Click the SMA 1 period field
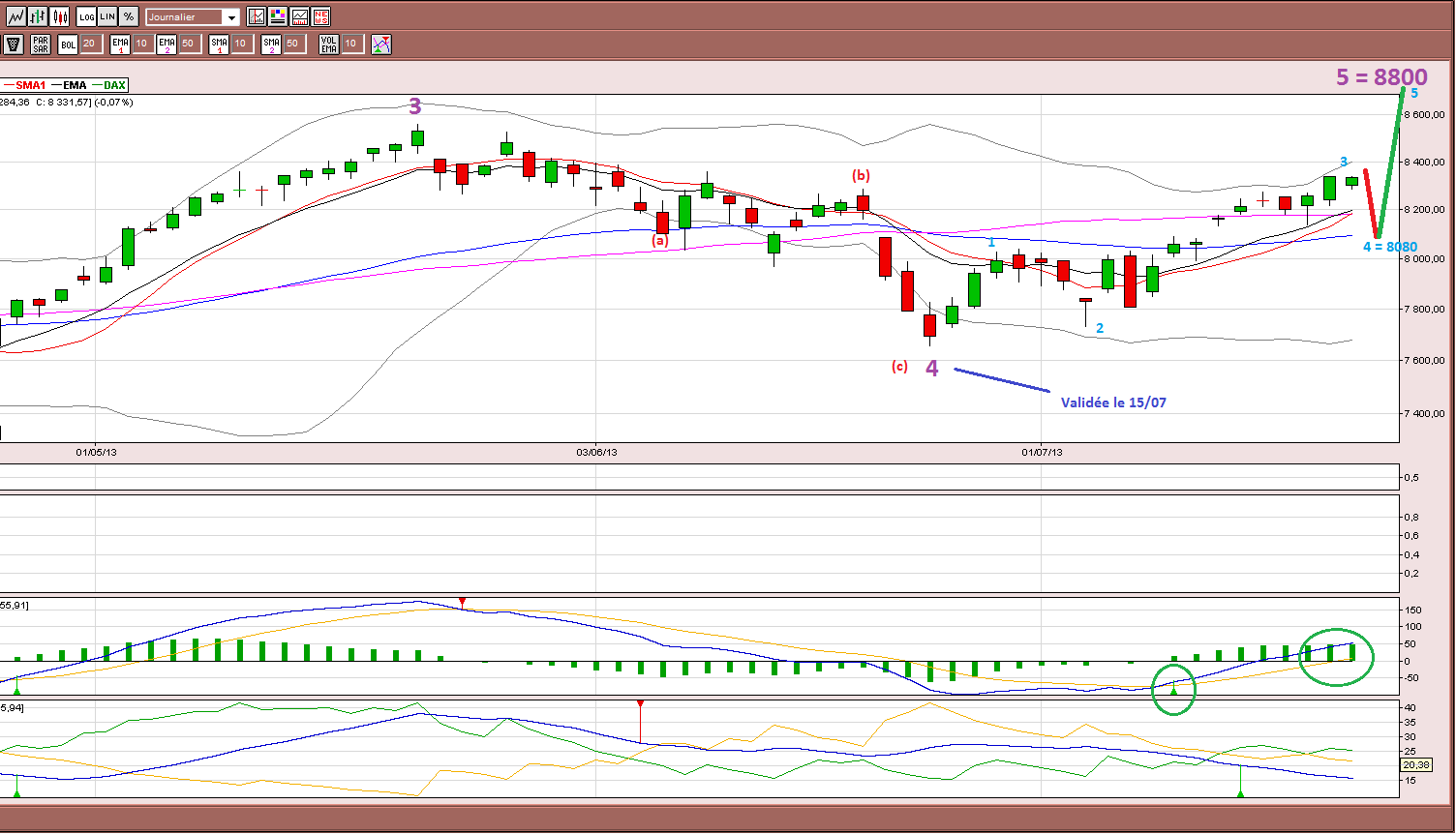 pos(241,44)
